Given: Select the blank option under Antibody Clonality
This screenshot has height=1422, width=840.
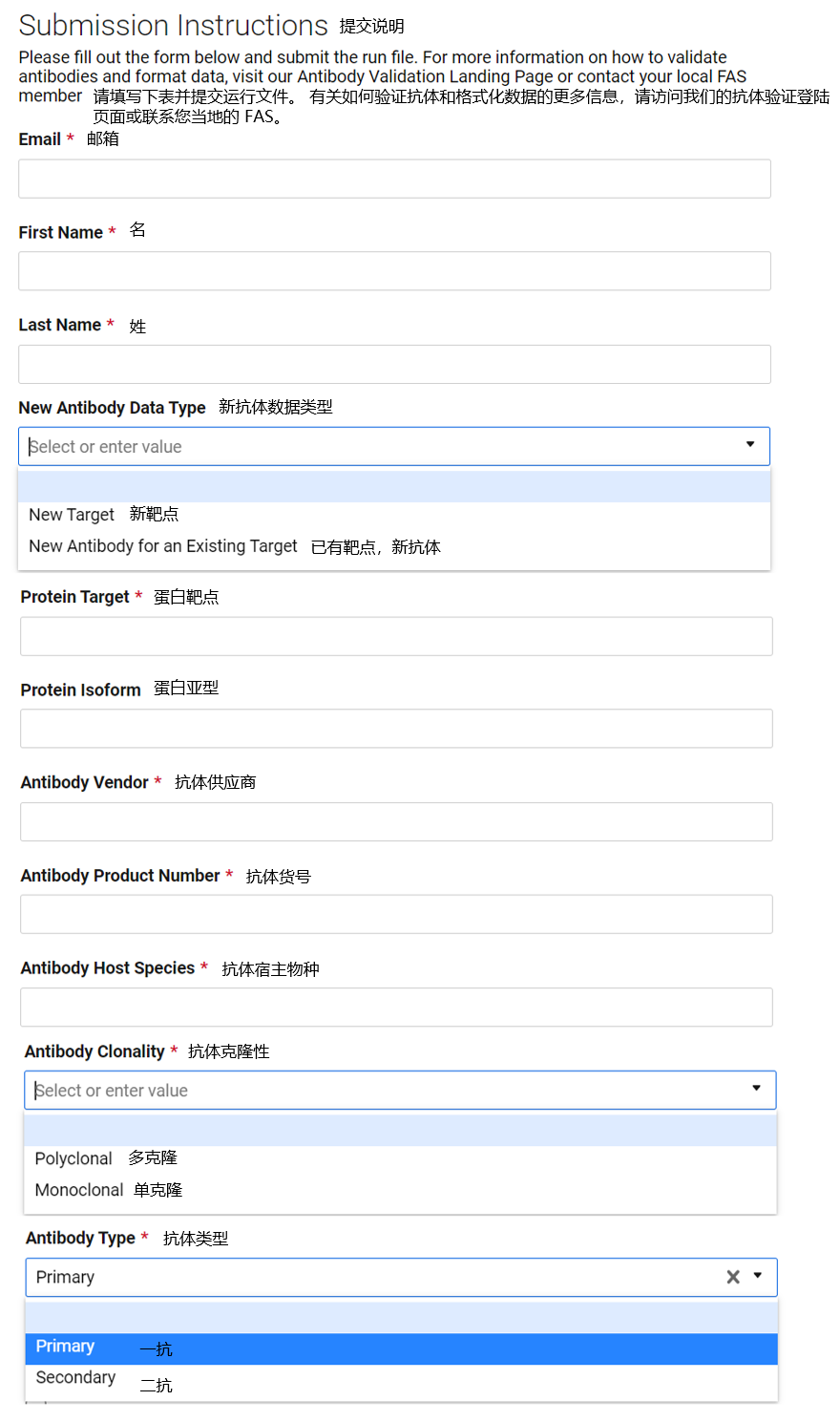Looking at the screenshot, I should click(x=400, y=1130).
